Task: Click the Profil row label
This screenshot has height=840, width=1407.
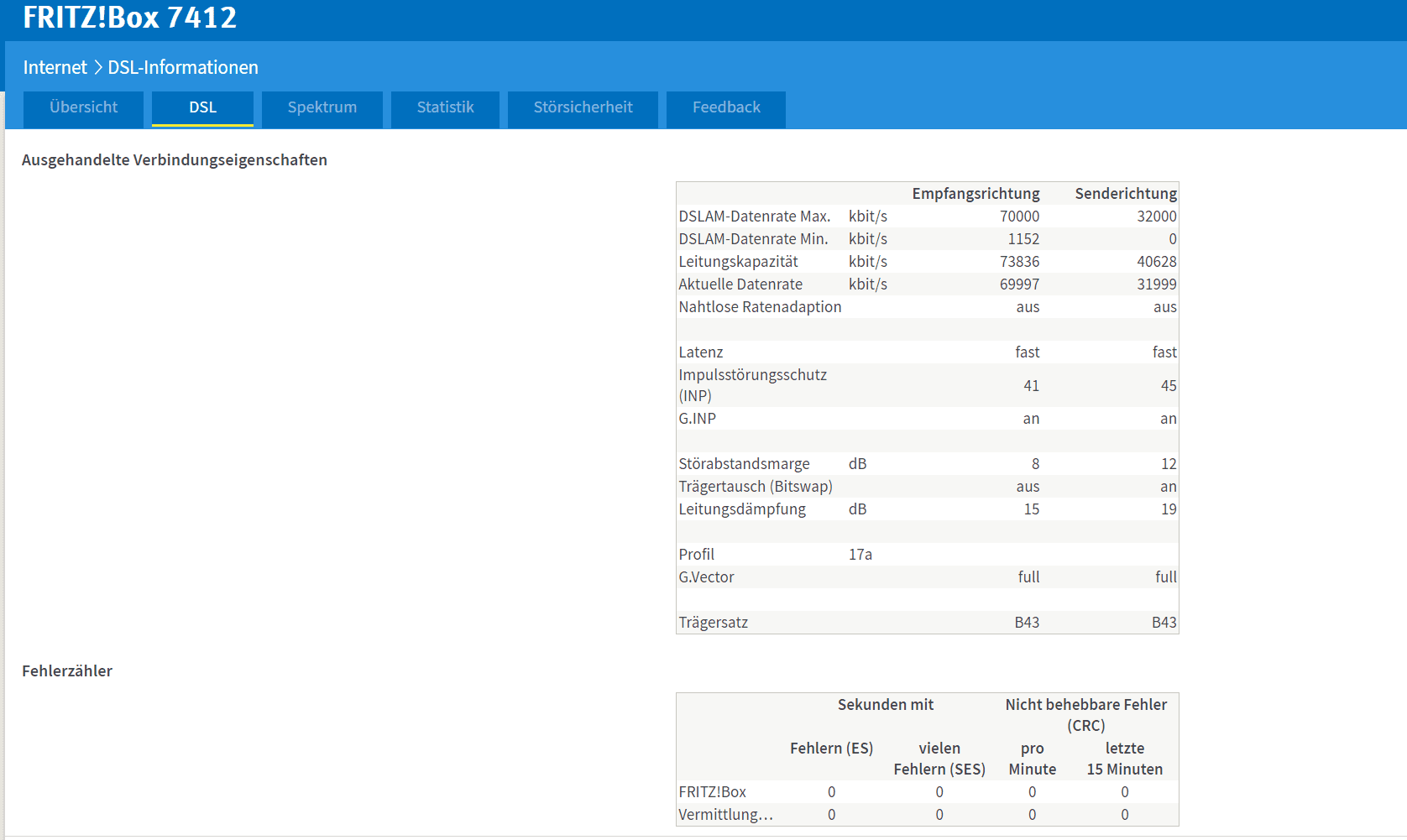Action: (696, 555)
